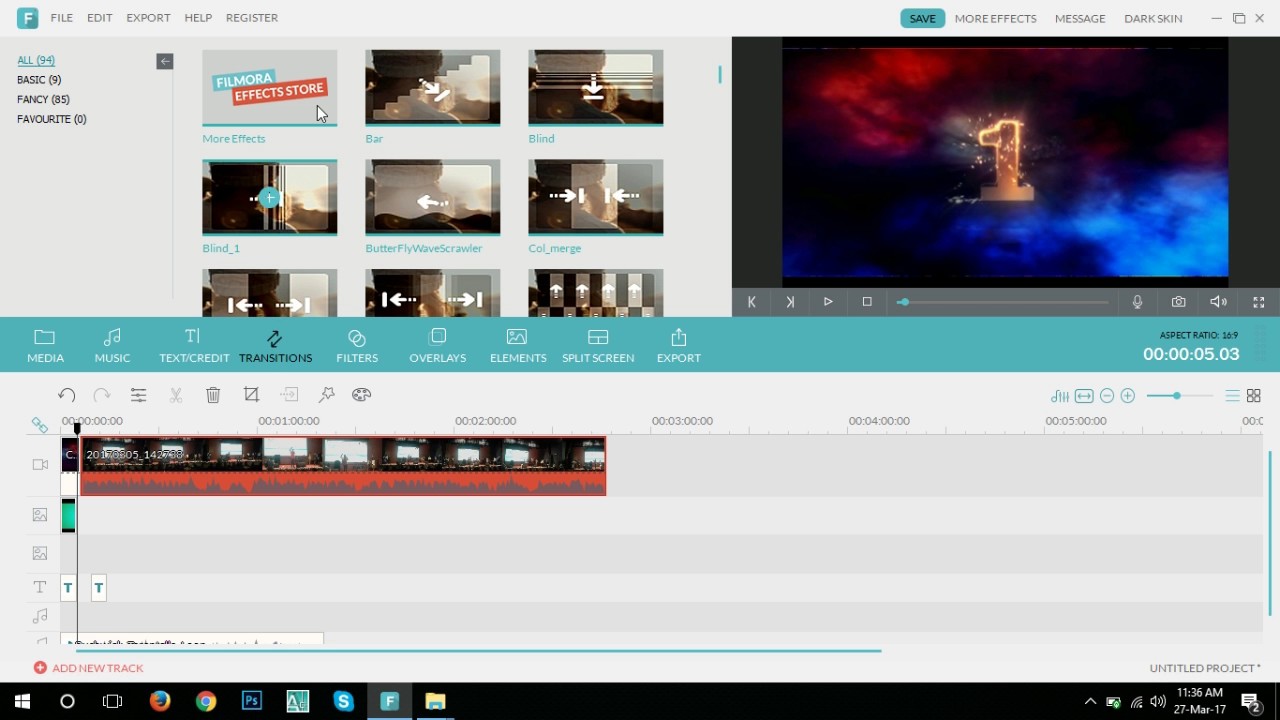Image resolution: width=1280 pixels, height=720 pixels.
Task: Open the HELP menu
Action: pyautogui.click(x=198, y=18)
